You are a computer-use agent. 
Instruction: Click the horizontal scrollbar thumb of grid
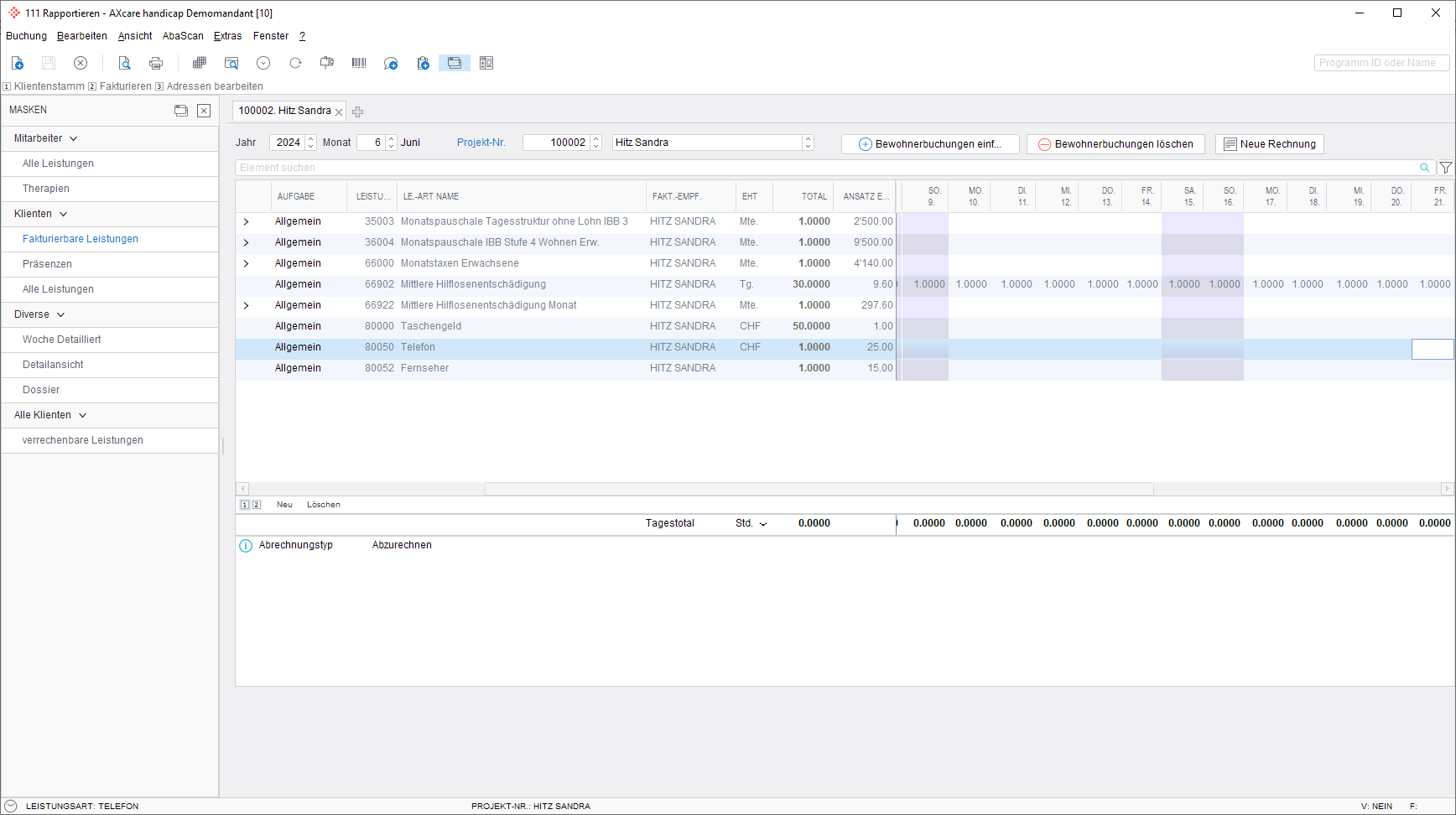[x=819, y=489]
